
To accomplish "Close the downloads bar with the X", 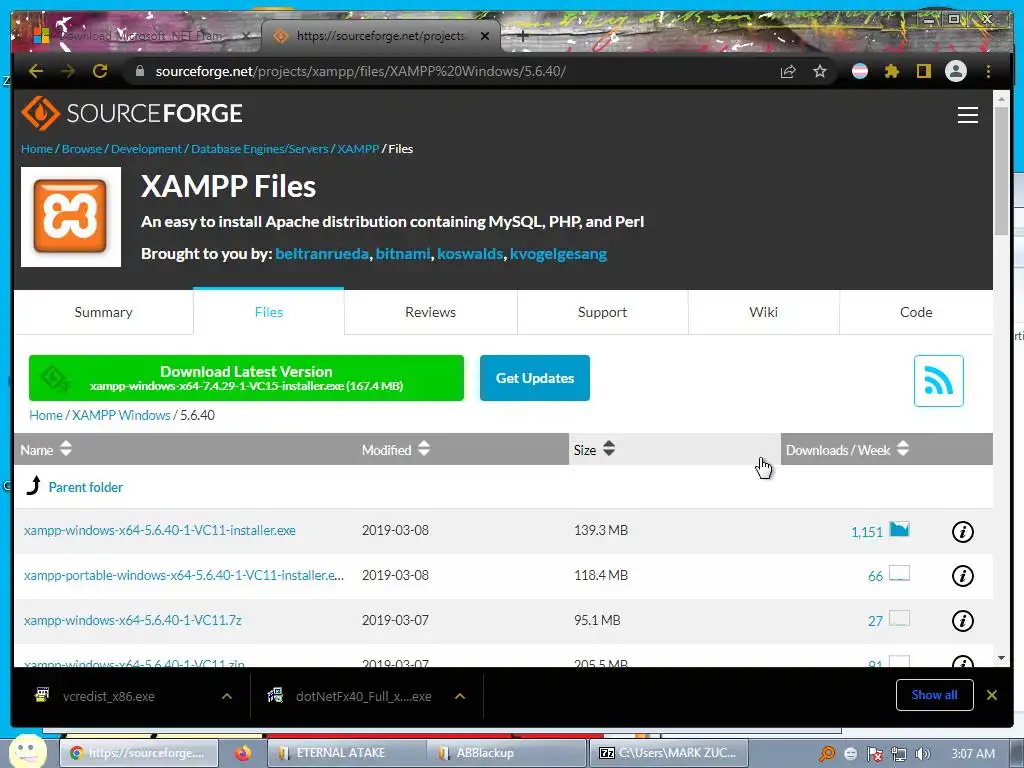I will 991,695.
